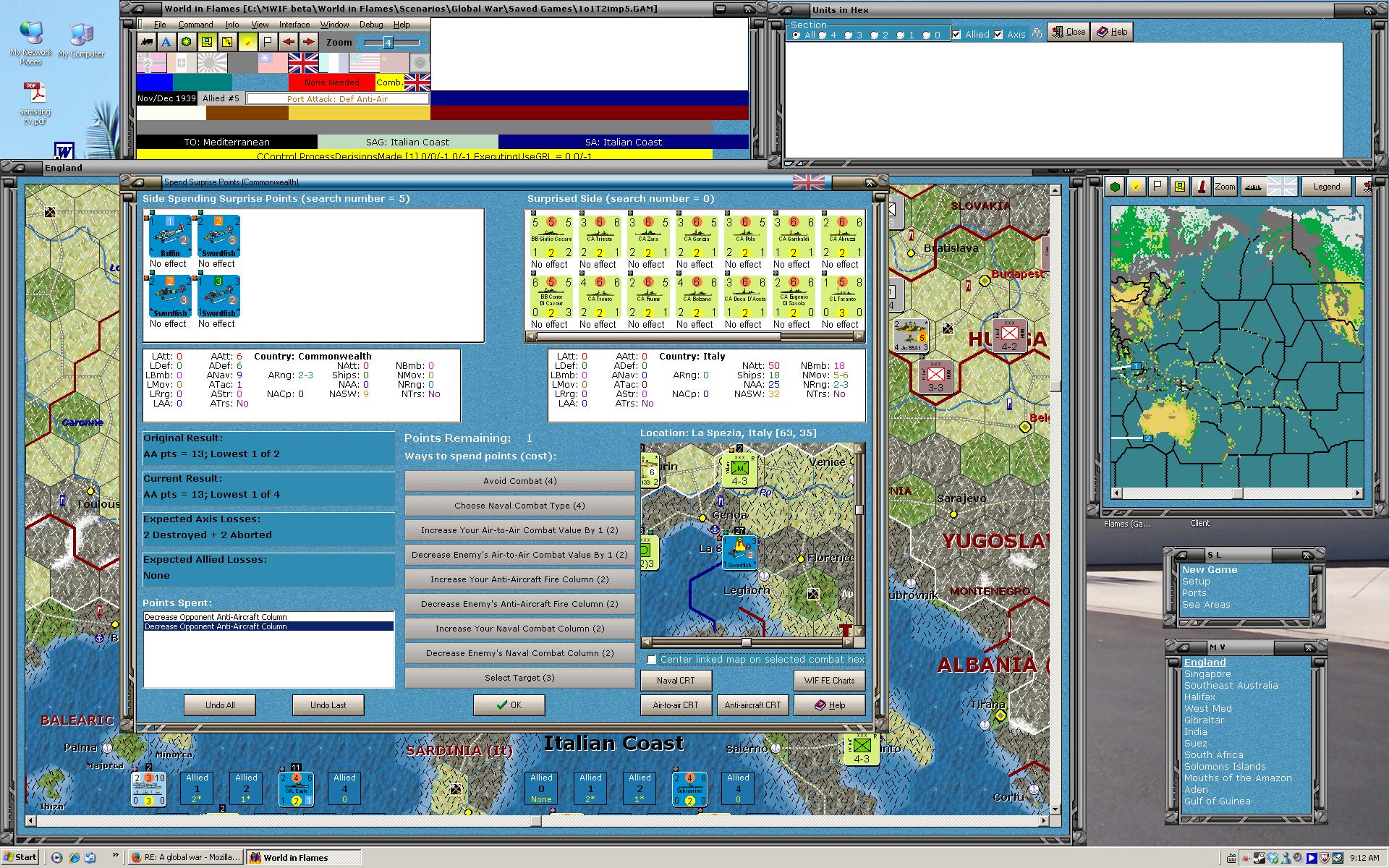The width and height of the screenshot is (1389, 868).
Task: Select the All section radio button
Action: tap(797, 35)
